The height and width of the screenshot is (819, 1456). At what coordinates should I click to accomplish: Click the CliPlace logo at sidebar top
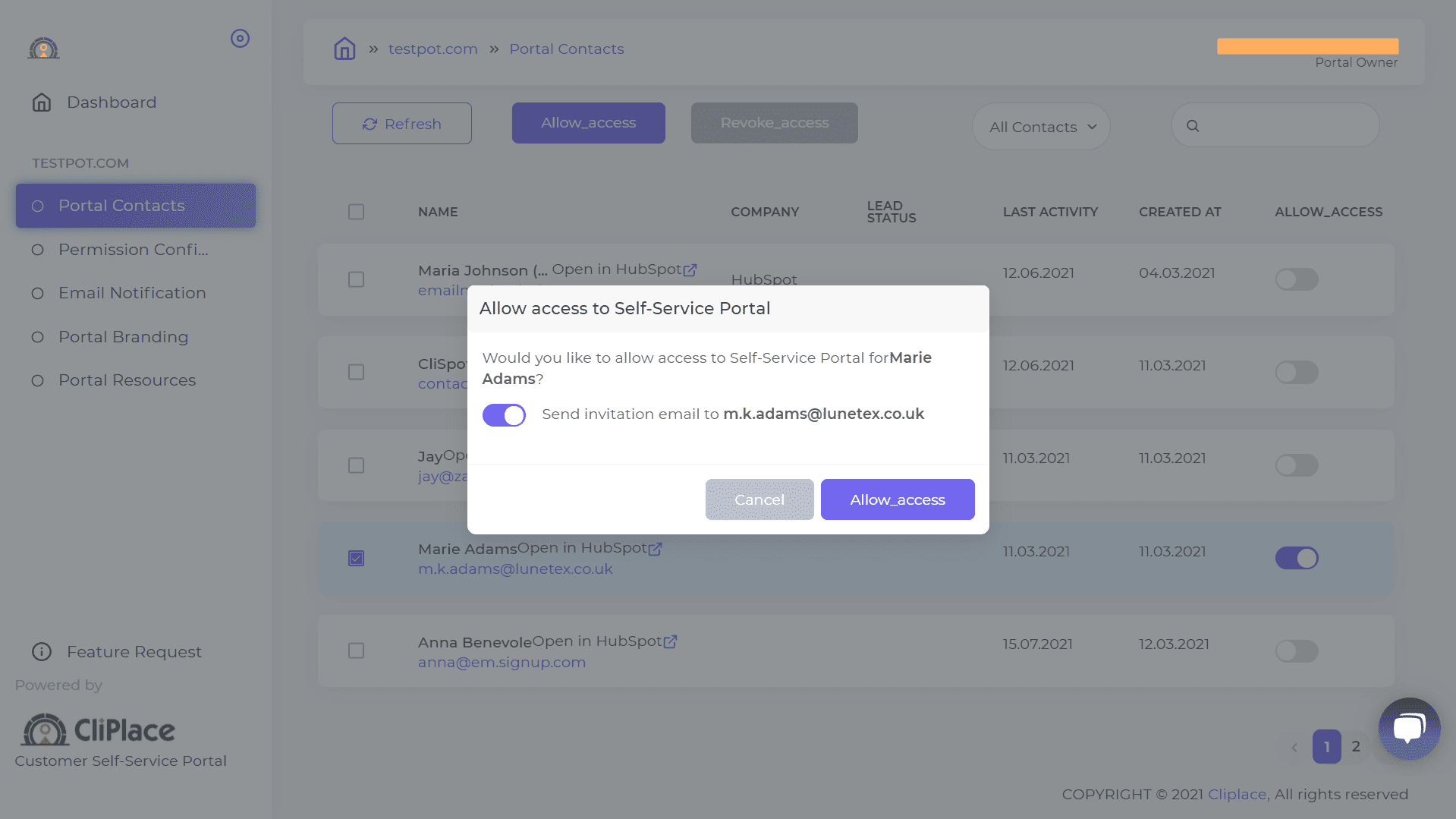click(43, 49)
